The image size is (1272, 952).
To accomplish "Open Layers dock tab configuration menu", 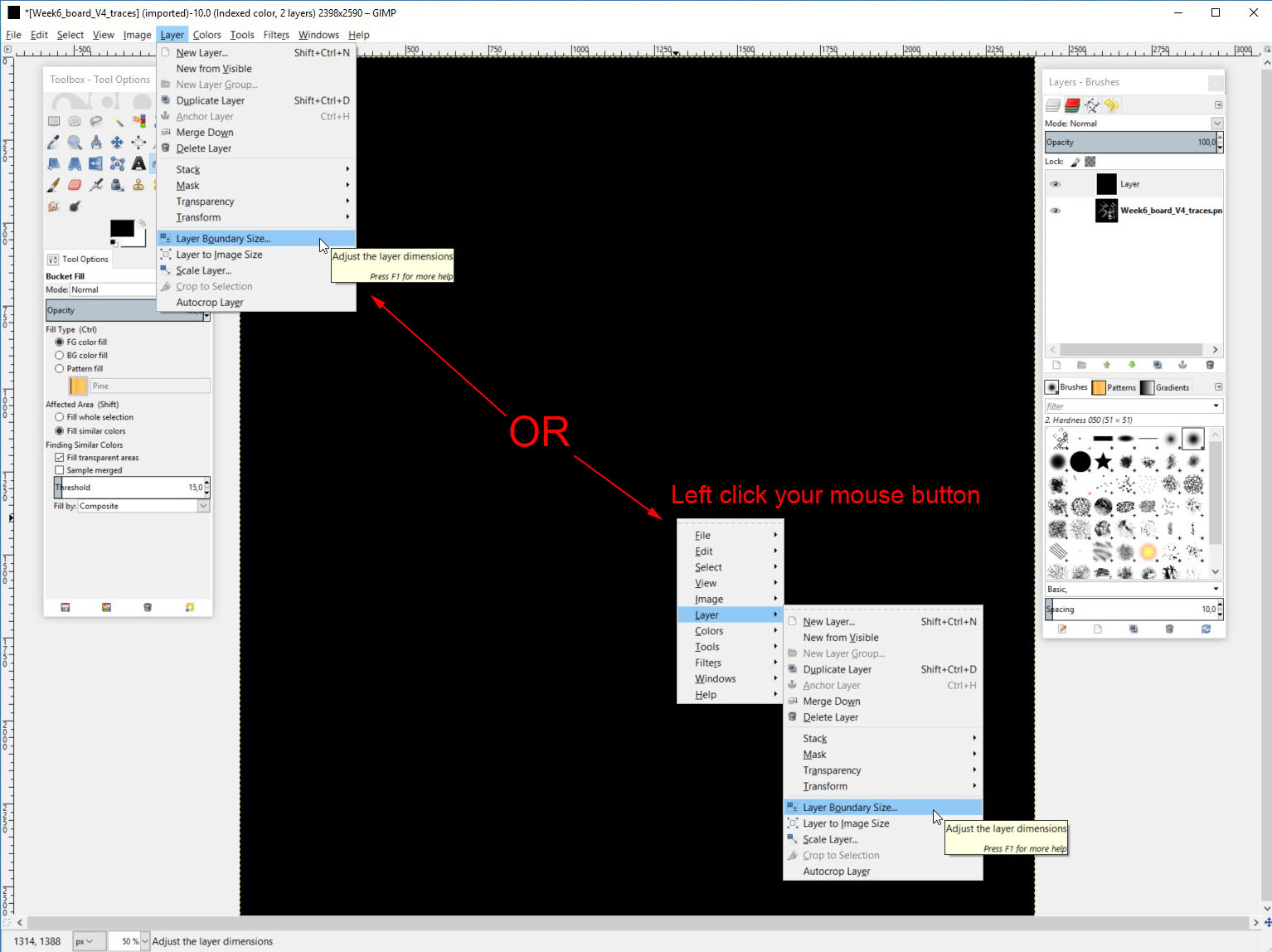I will click(x=1218, y=105).
